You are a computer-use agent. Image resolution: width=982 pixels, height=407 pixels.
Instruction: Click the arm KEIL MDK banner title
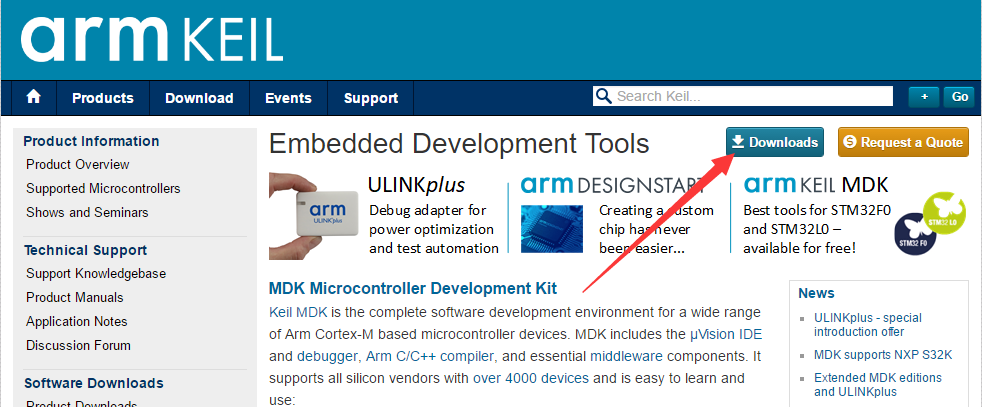(x=816, y=184)
